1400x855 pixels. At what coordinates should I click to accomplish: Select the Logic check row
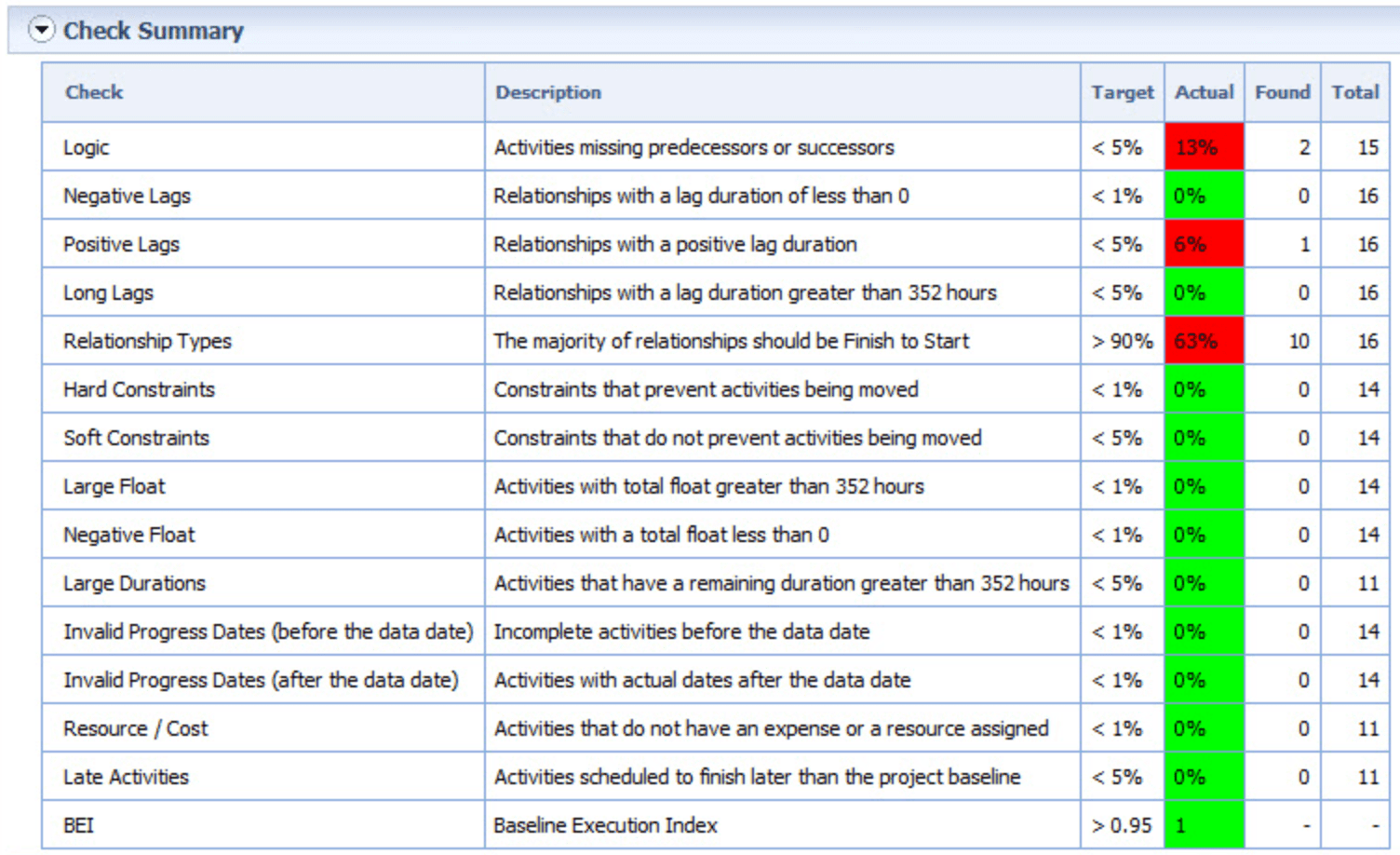715,147
